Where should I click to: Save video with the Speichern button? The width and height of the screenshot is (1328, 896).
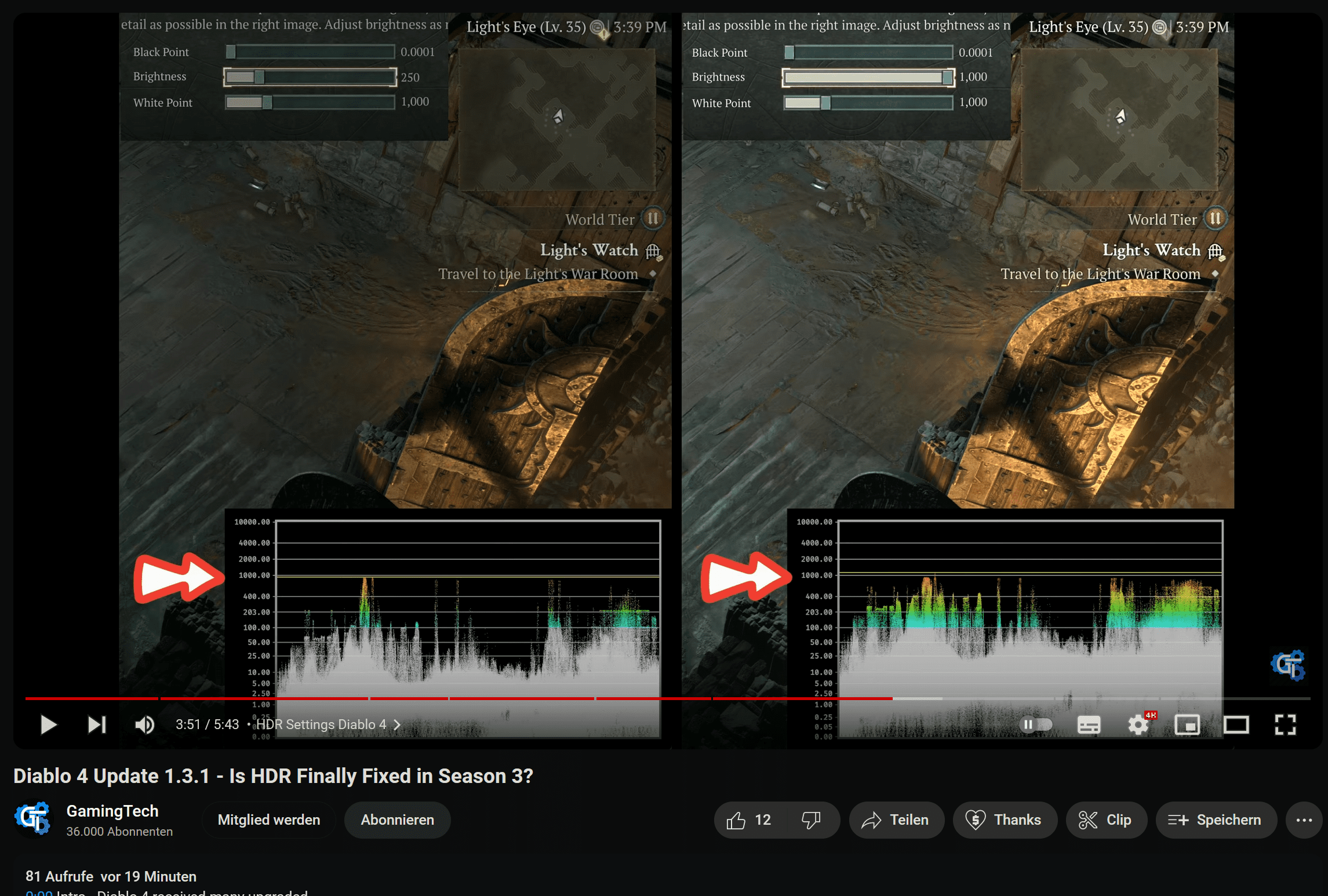pos(1216,819)
